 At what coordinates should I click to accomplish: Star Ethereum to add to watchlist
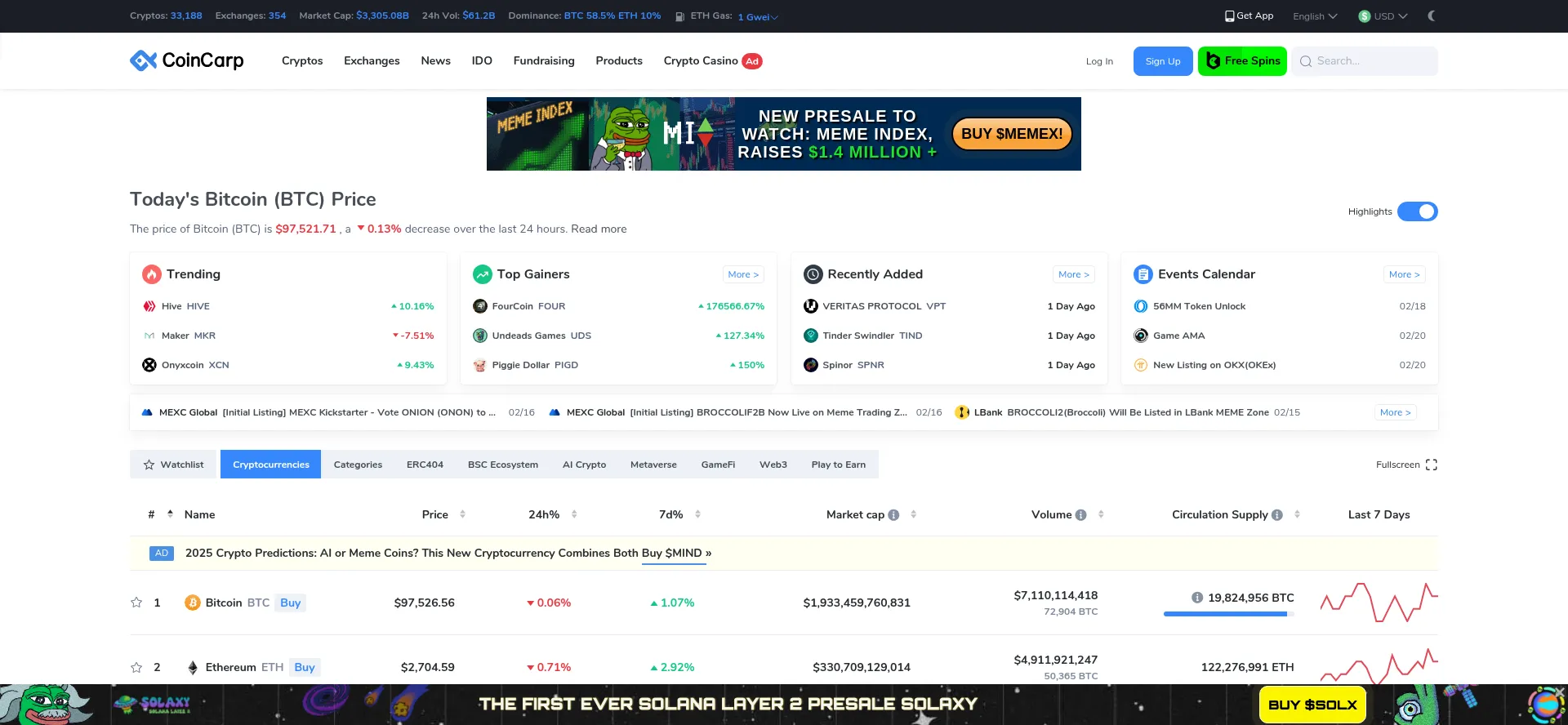pyautogui.click(x=136, y=667)
